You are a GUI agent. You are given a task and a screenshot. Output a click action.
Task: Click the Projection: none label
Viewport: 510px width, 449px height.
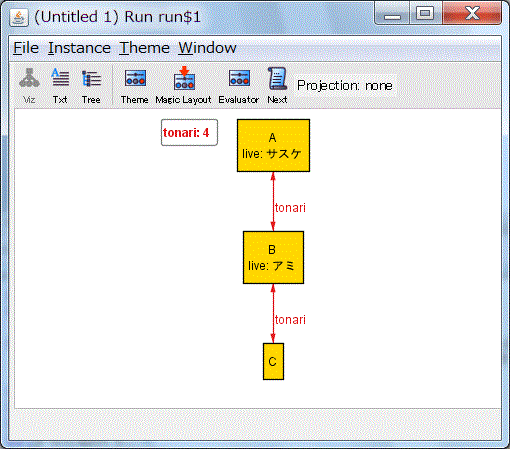coord(345,86)
